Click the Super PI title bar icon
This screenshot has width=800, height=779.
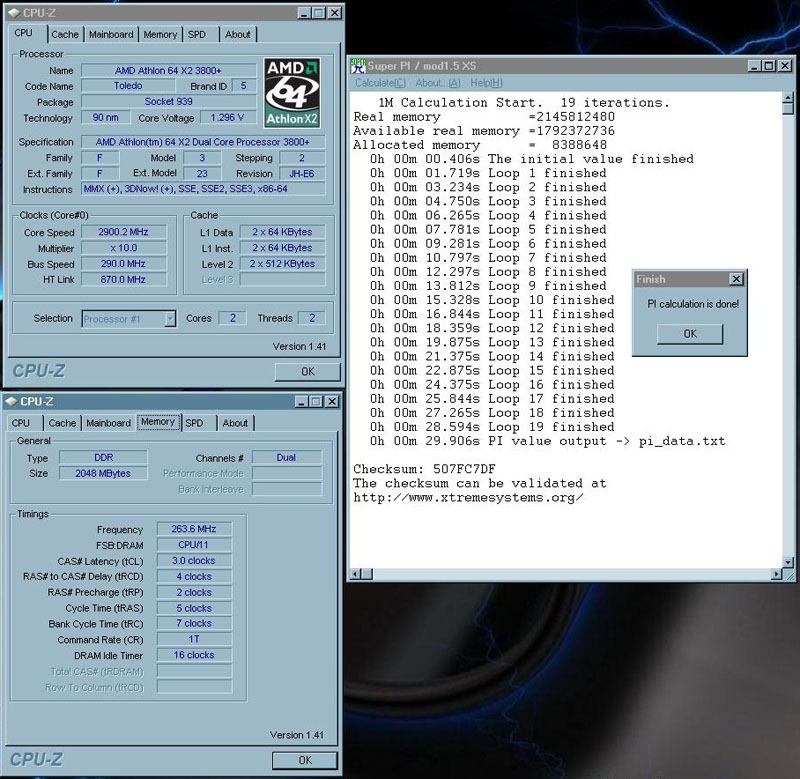[358, 66]
